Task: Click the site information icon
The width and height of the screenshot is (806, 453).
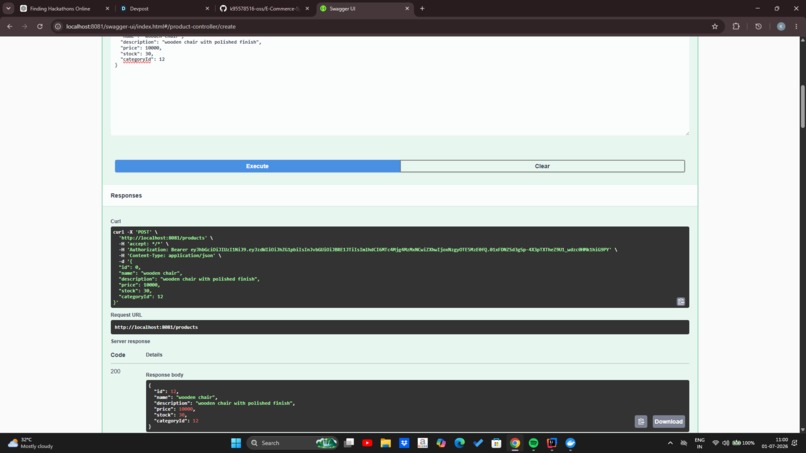Action: tap(58, 26)
